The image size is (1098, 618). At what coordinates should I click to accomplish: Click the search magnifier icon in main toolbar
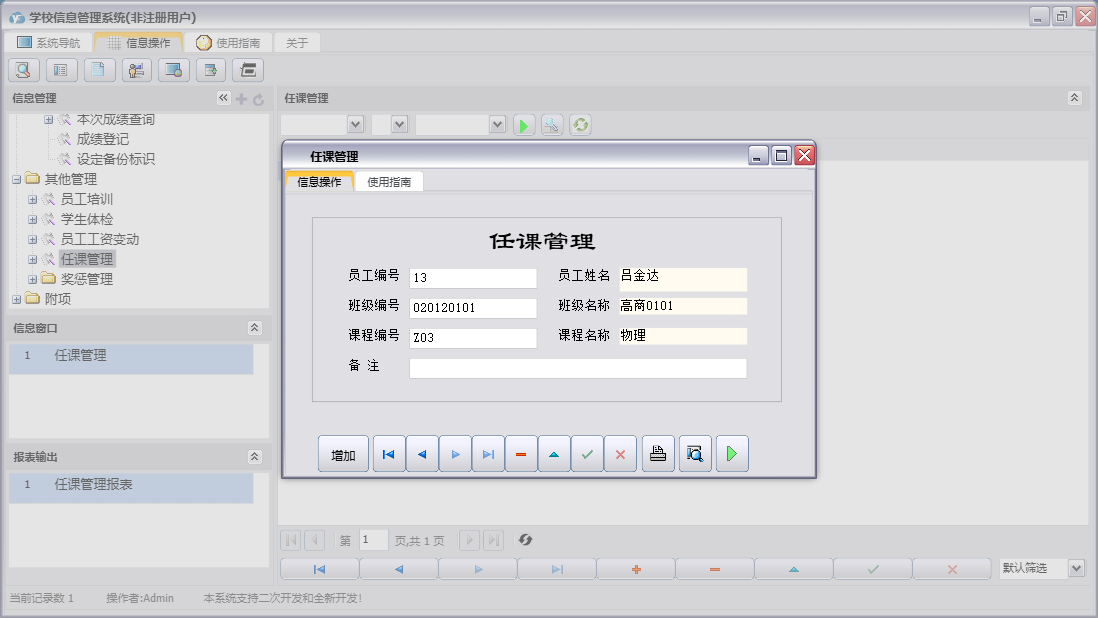23,70
